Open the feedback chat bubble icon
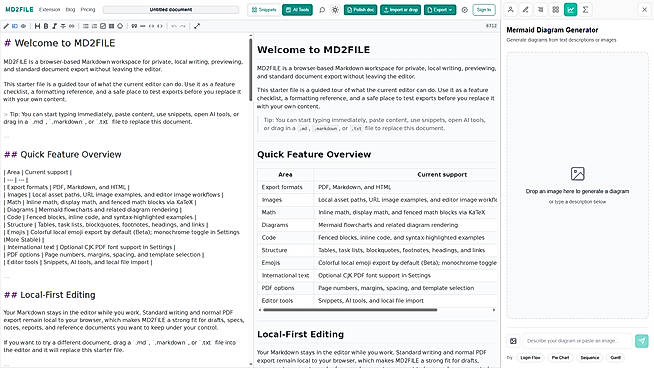Screen dimensions: 654x368 pyautogui.click(x=322, y=10)
